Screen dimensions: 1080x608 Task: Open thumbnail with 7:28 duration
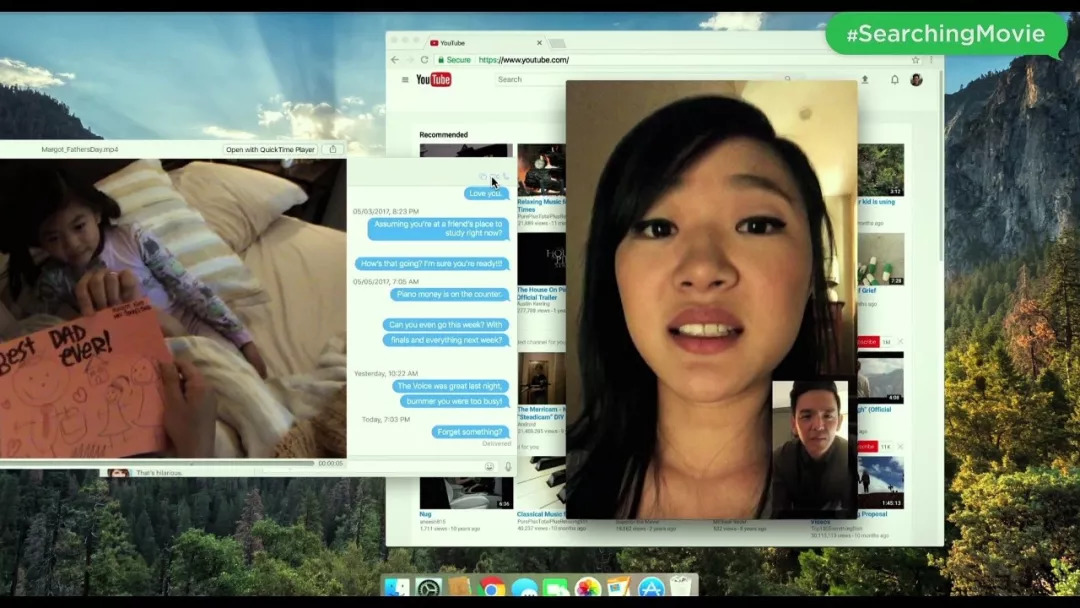881,259
